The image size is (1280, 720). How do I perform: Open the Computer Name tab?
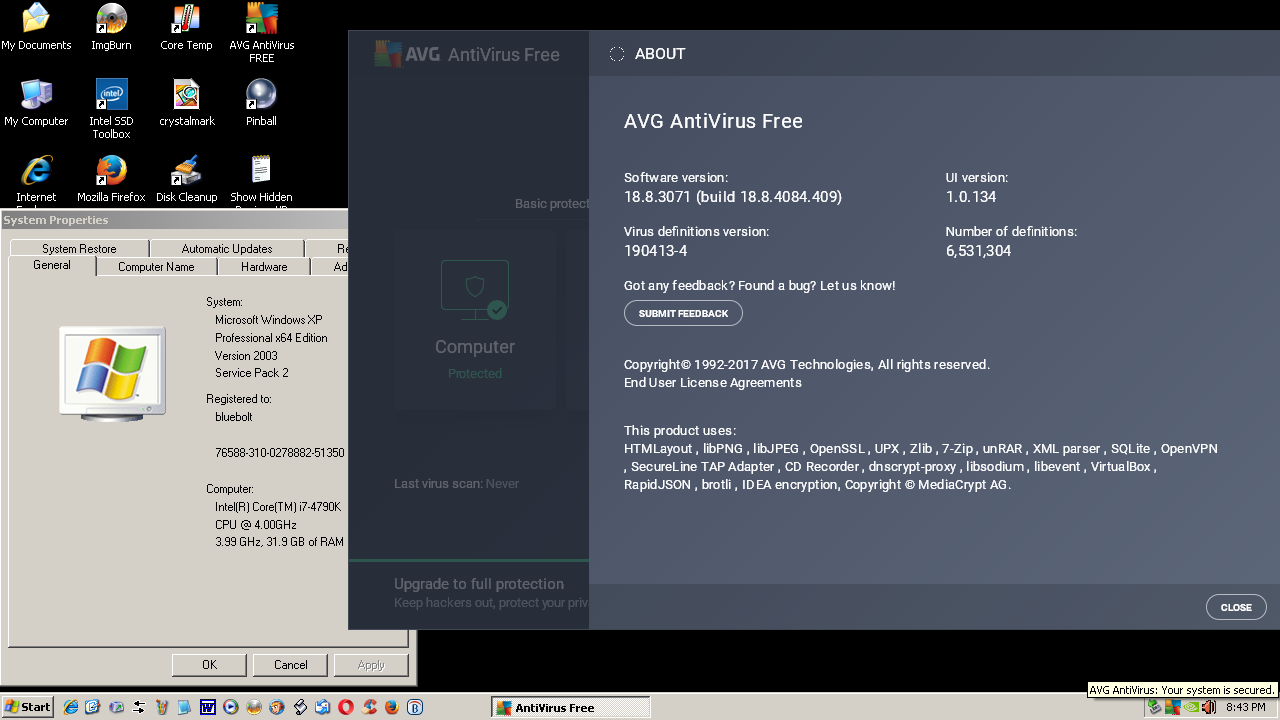click(156, 267)
